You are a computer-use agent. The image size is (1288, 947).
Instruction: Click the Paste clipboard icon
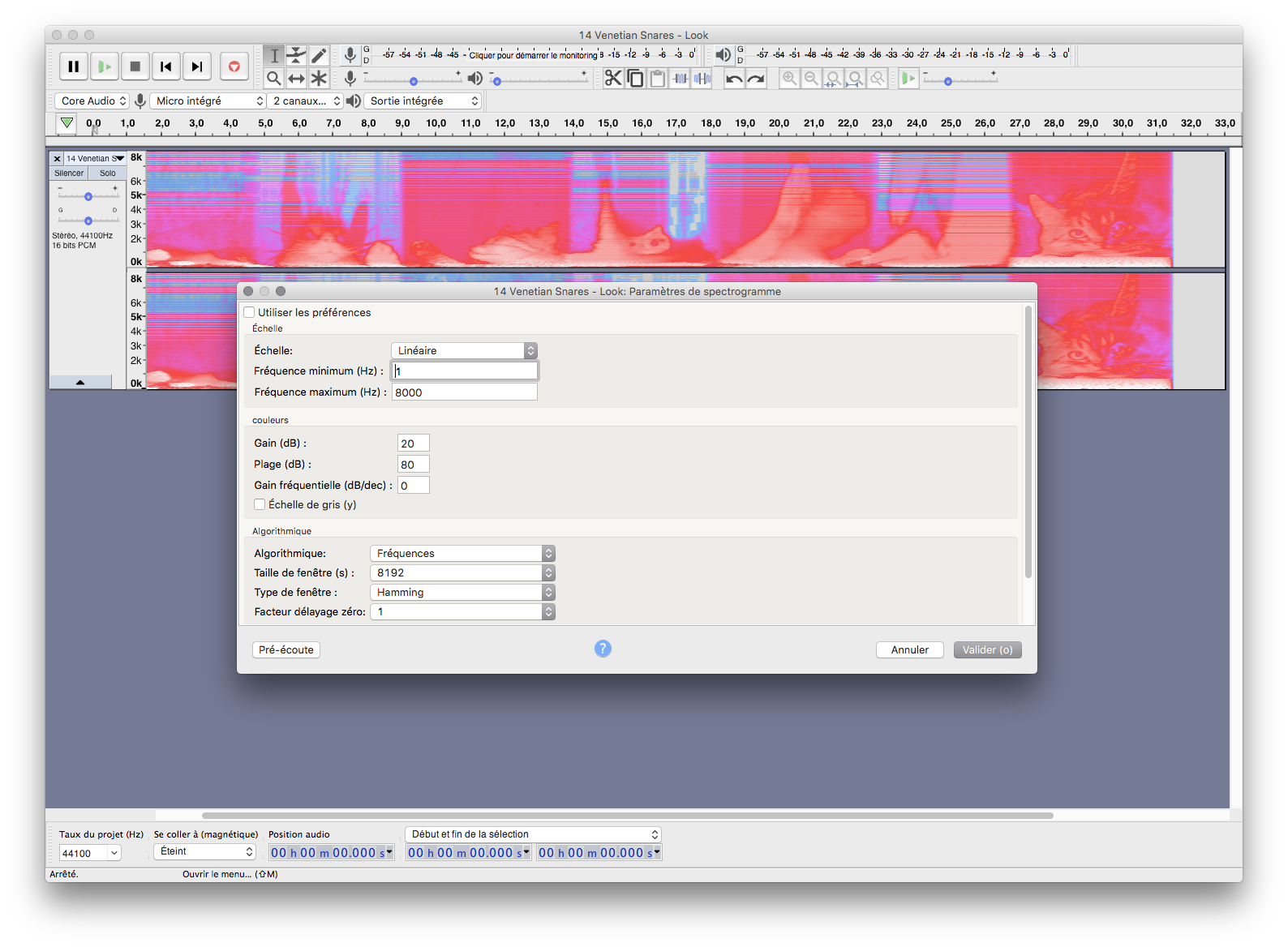tap(658, 78)
